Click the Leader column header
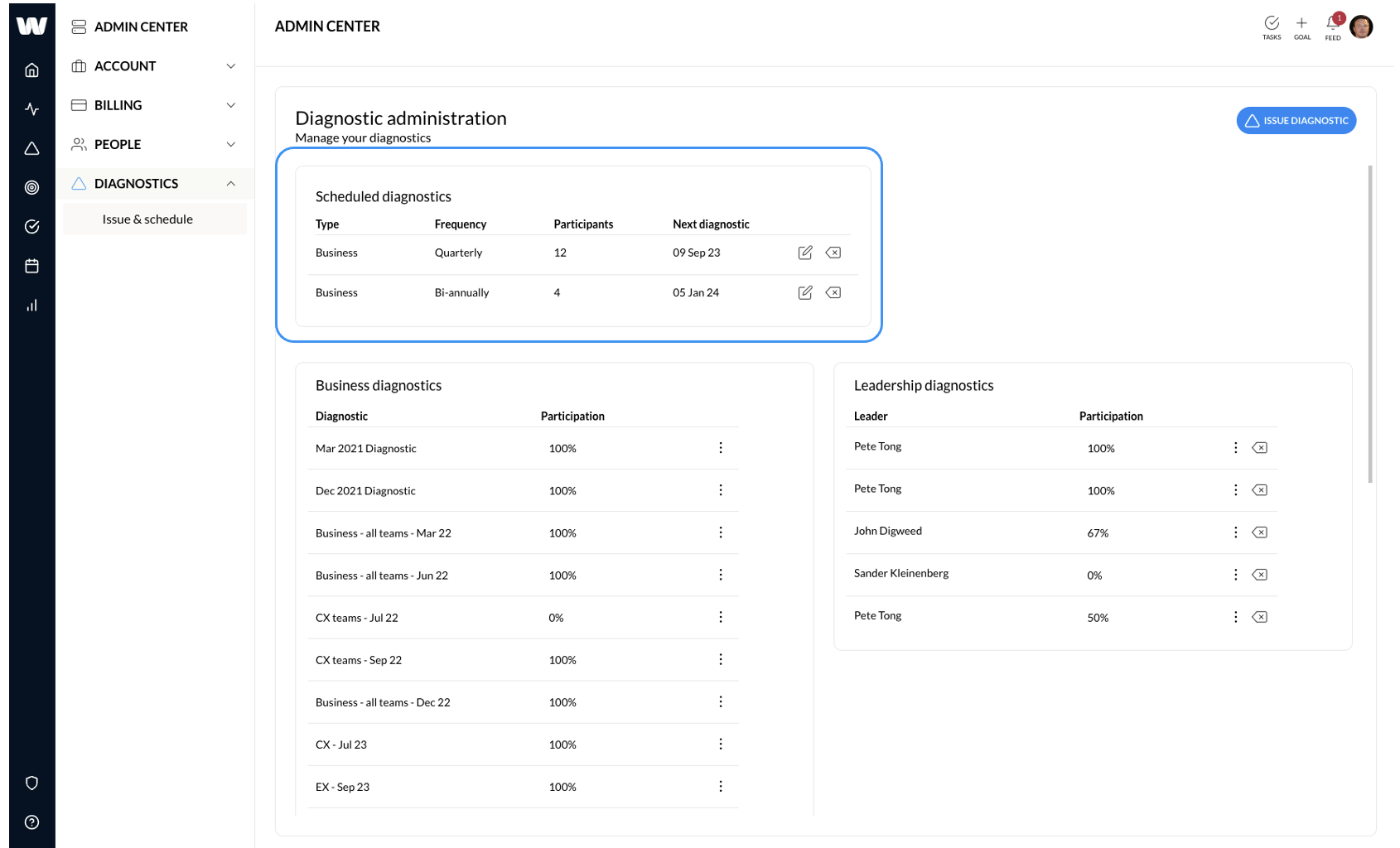Screen dimensions: 1400x848 871,417
